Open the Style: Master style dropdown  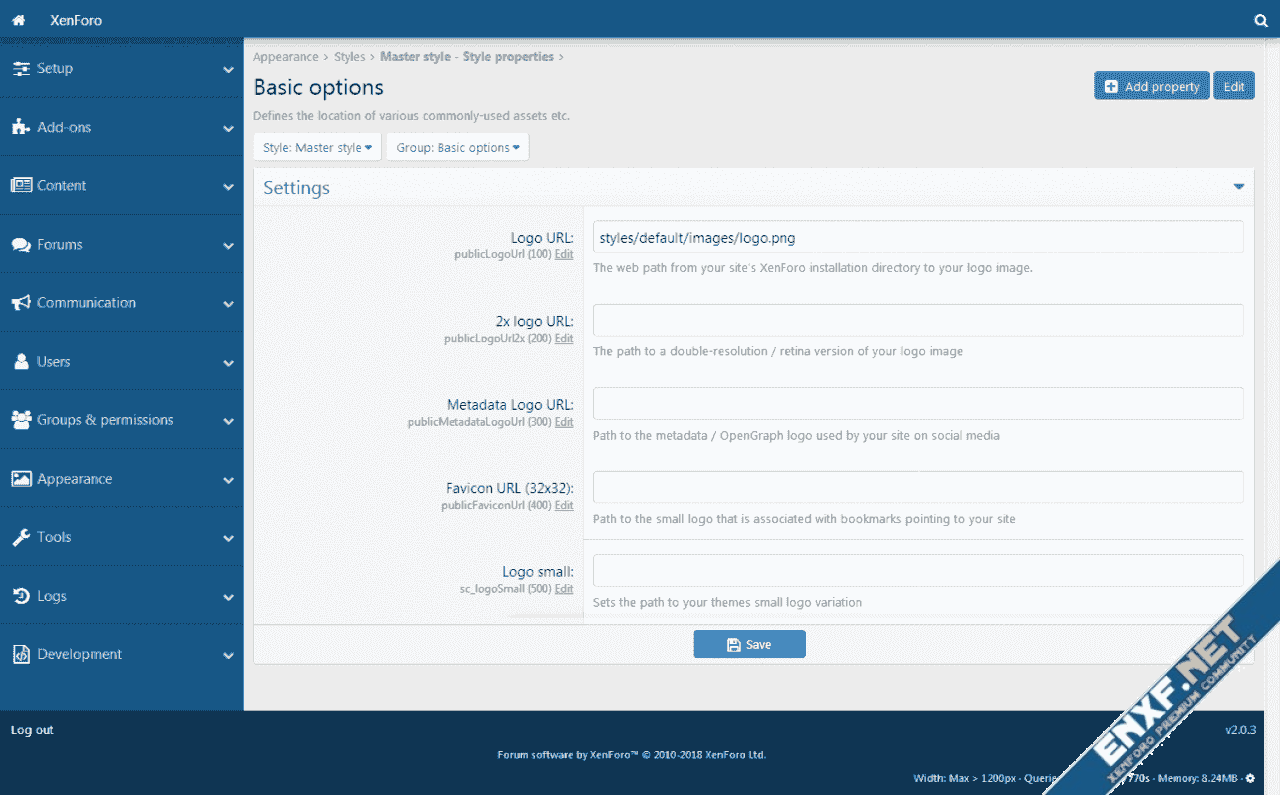coord(317,148)
